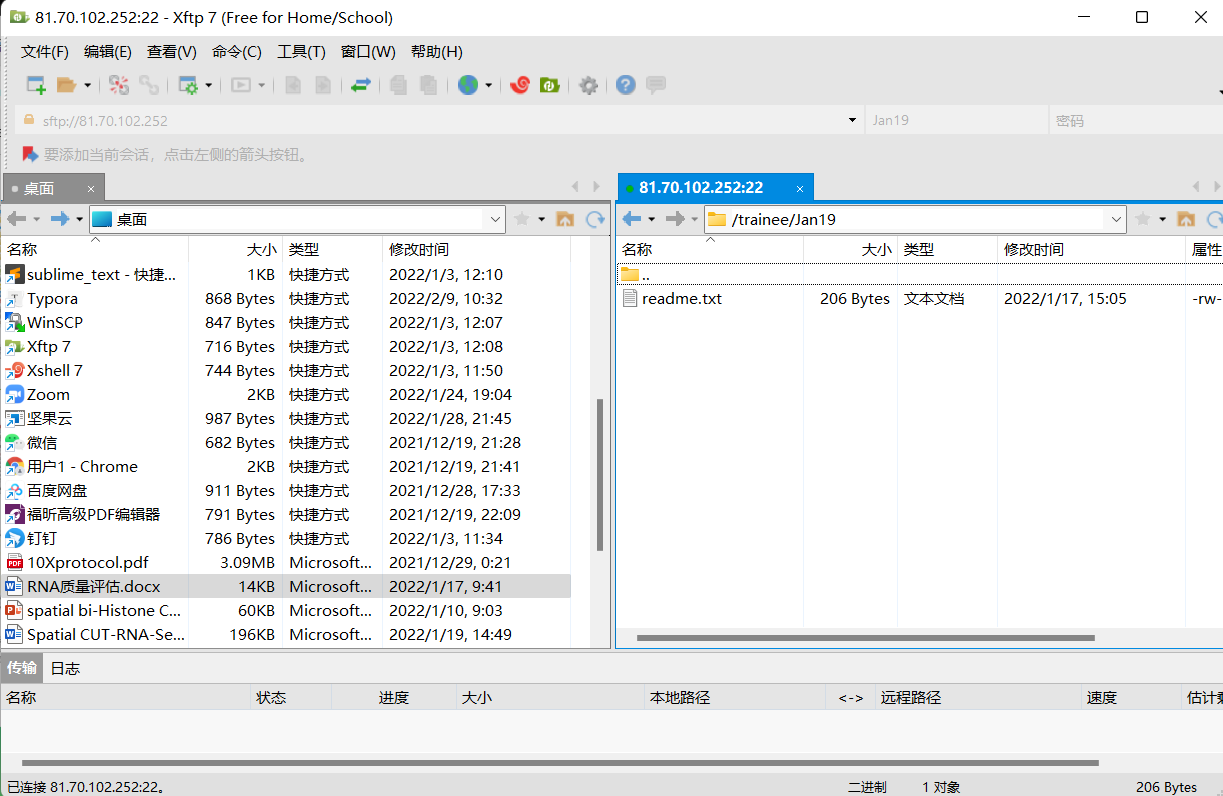
Task: Click the red disconnect icon in toolbar
Action: 119,85
